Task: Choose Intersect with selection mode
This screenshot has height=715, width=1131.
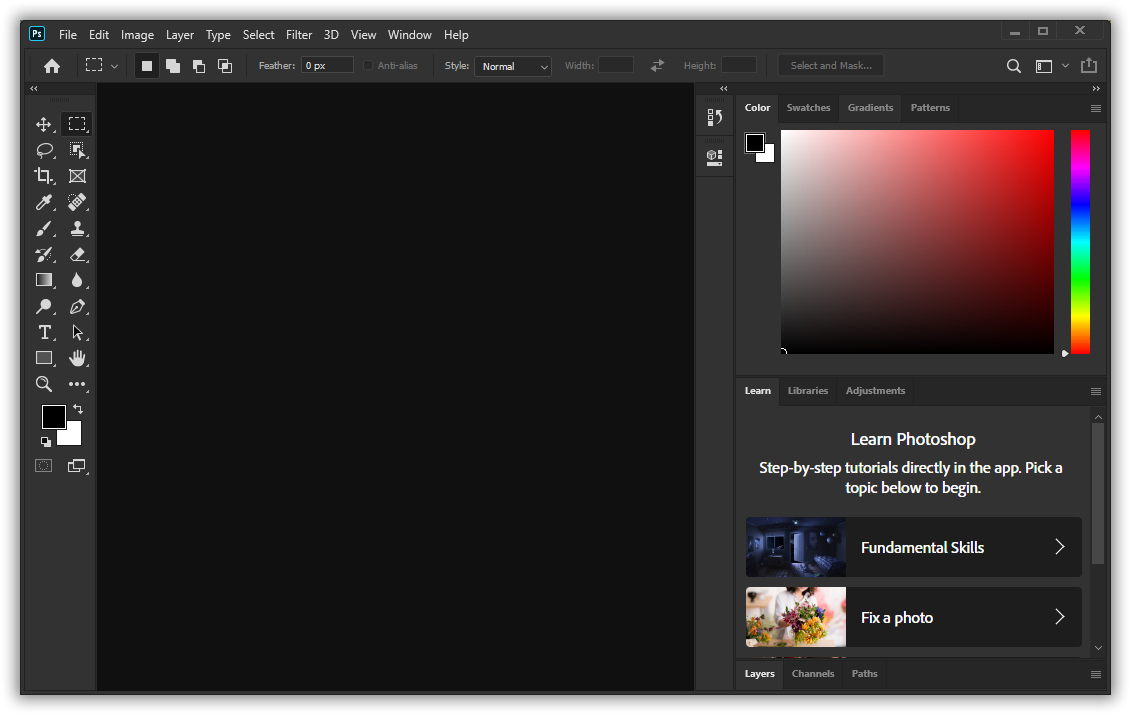Action: [x=225, y=66]
